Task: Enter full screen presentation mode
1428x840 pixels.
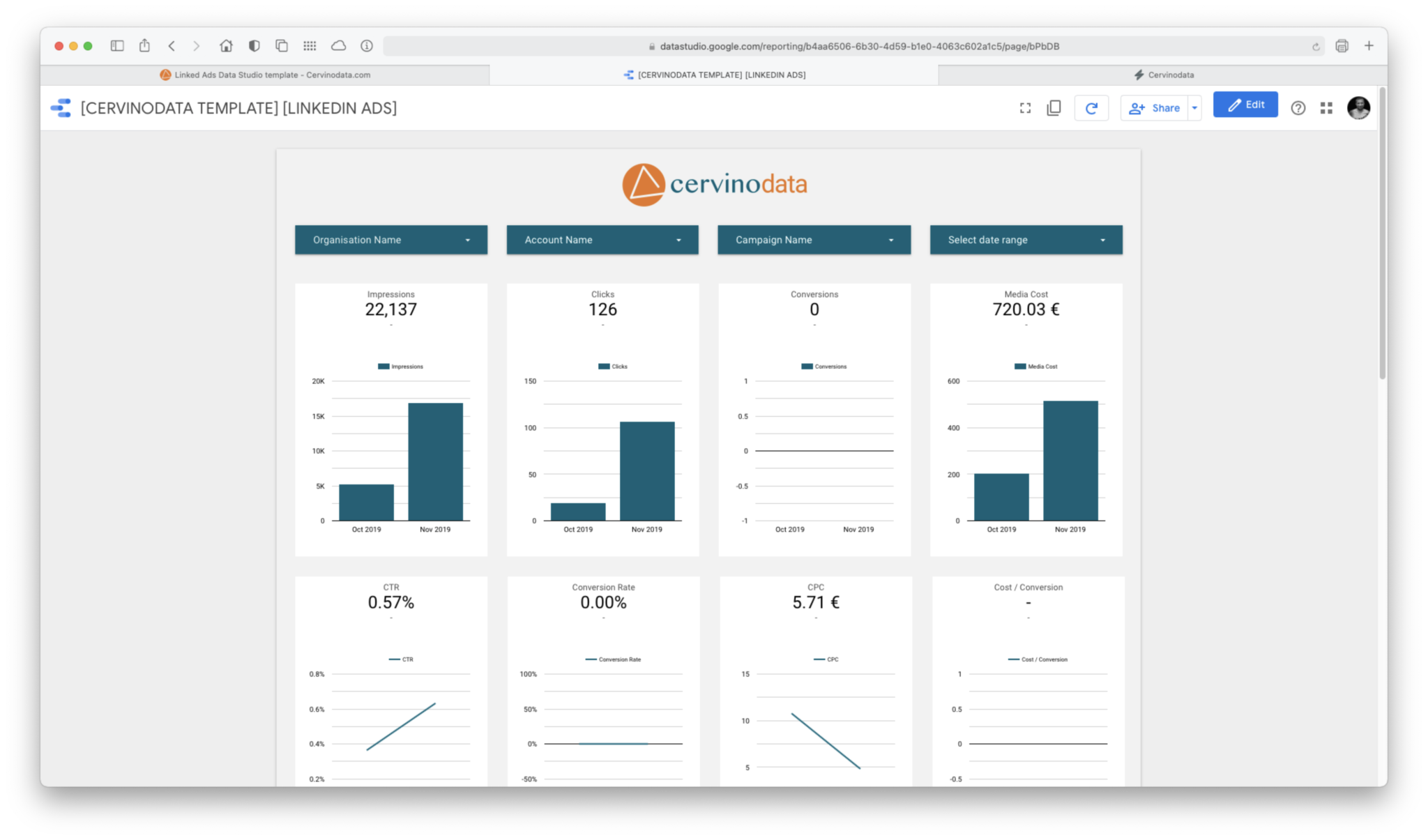Action: click(x=1025, y=107)
